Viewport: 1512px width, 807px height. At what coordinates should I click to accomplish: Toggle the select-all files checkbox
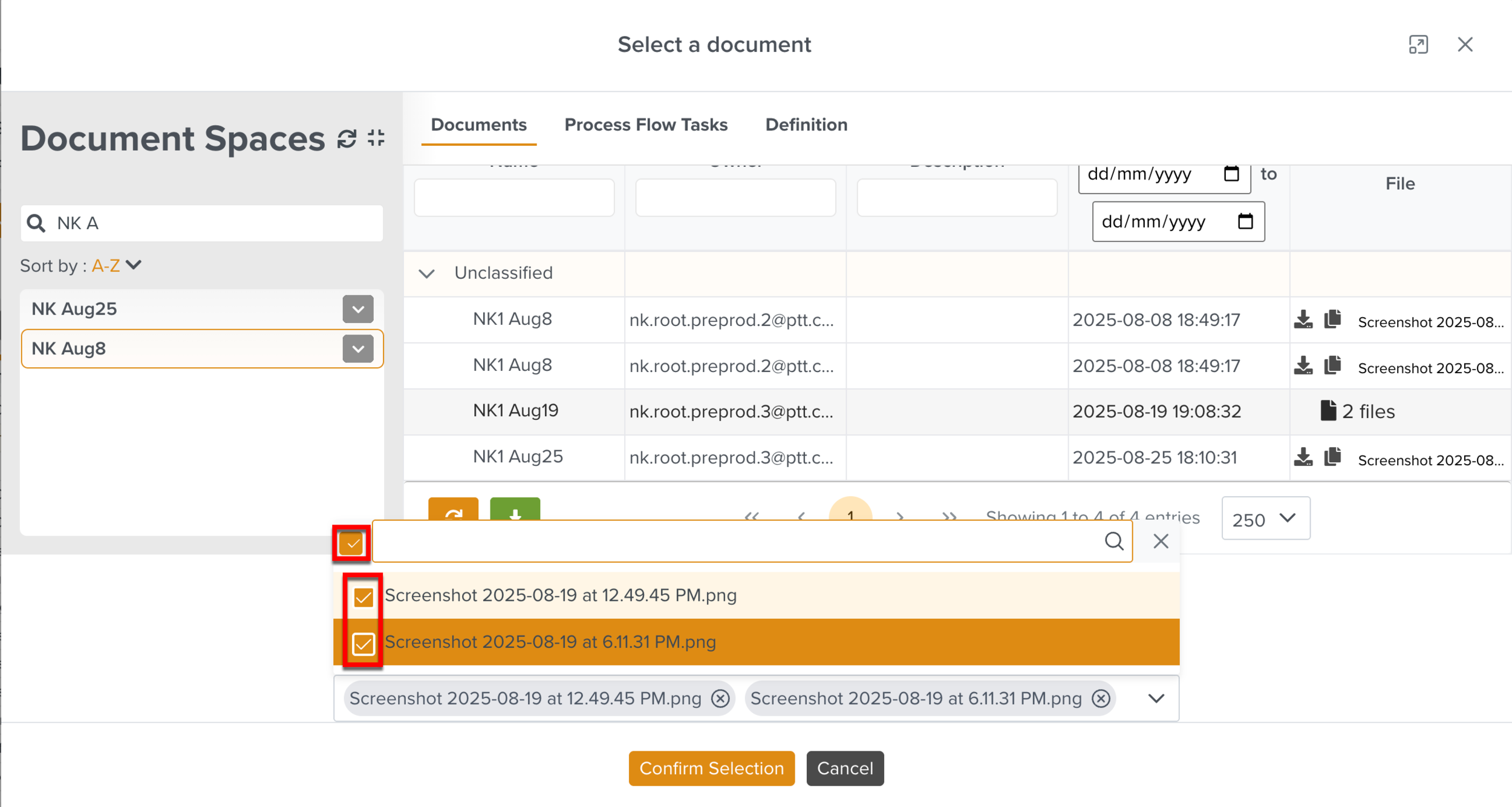point(351,543)
